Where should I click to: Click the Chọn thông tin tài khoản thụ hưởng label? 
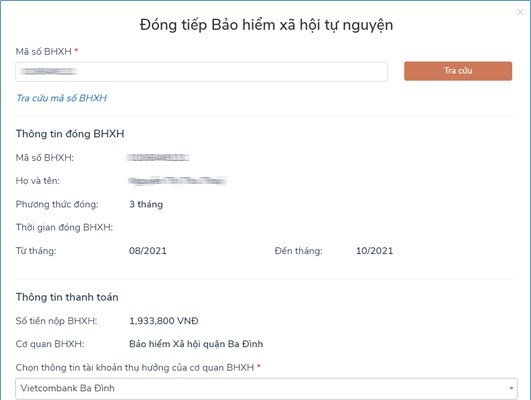point(135,367)
